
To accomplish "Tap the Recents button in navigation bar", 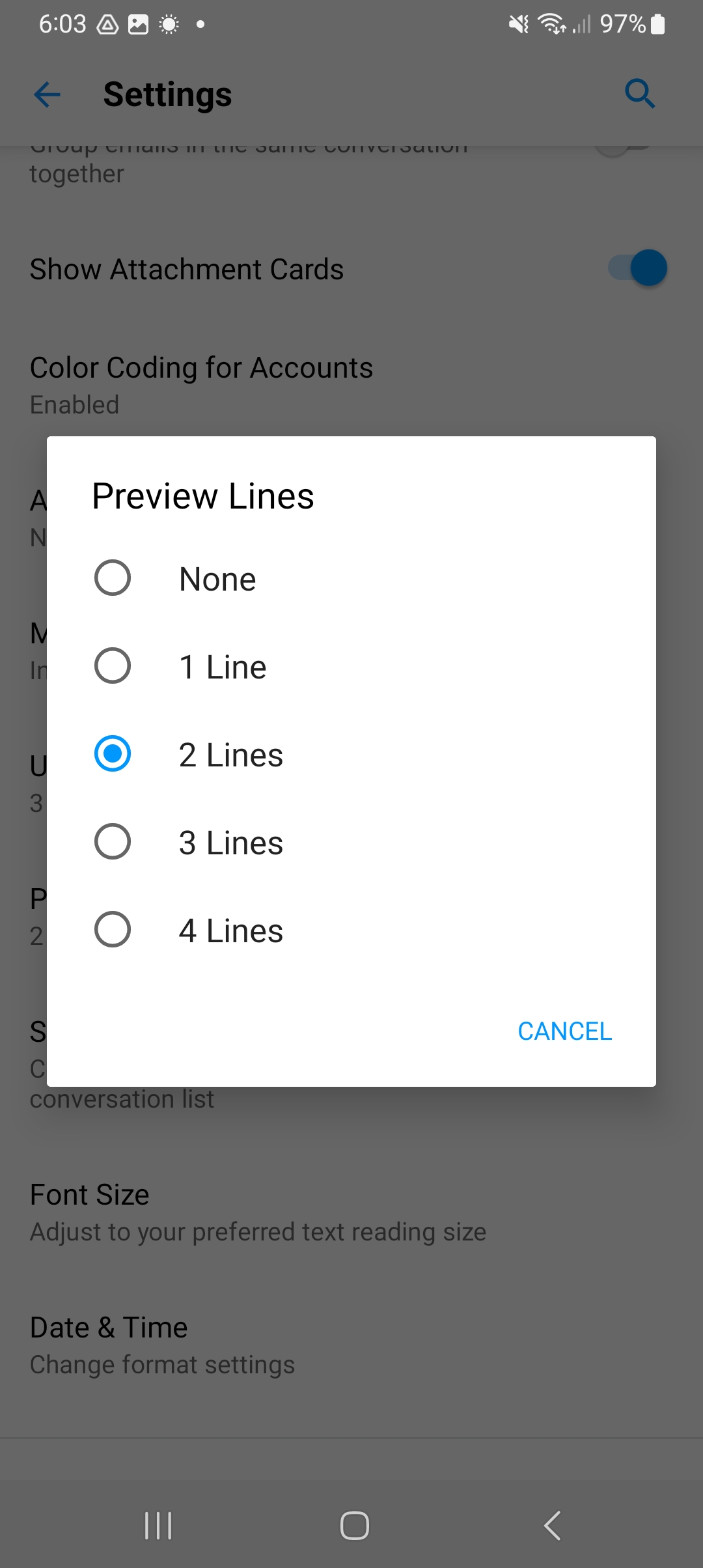I will (158, 1524).
